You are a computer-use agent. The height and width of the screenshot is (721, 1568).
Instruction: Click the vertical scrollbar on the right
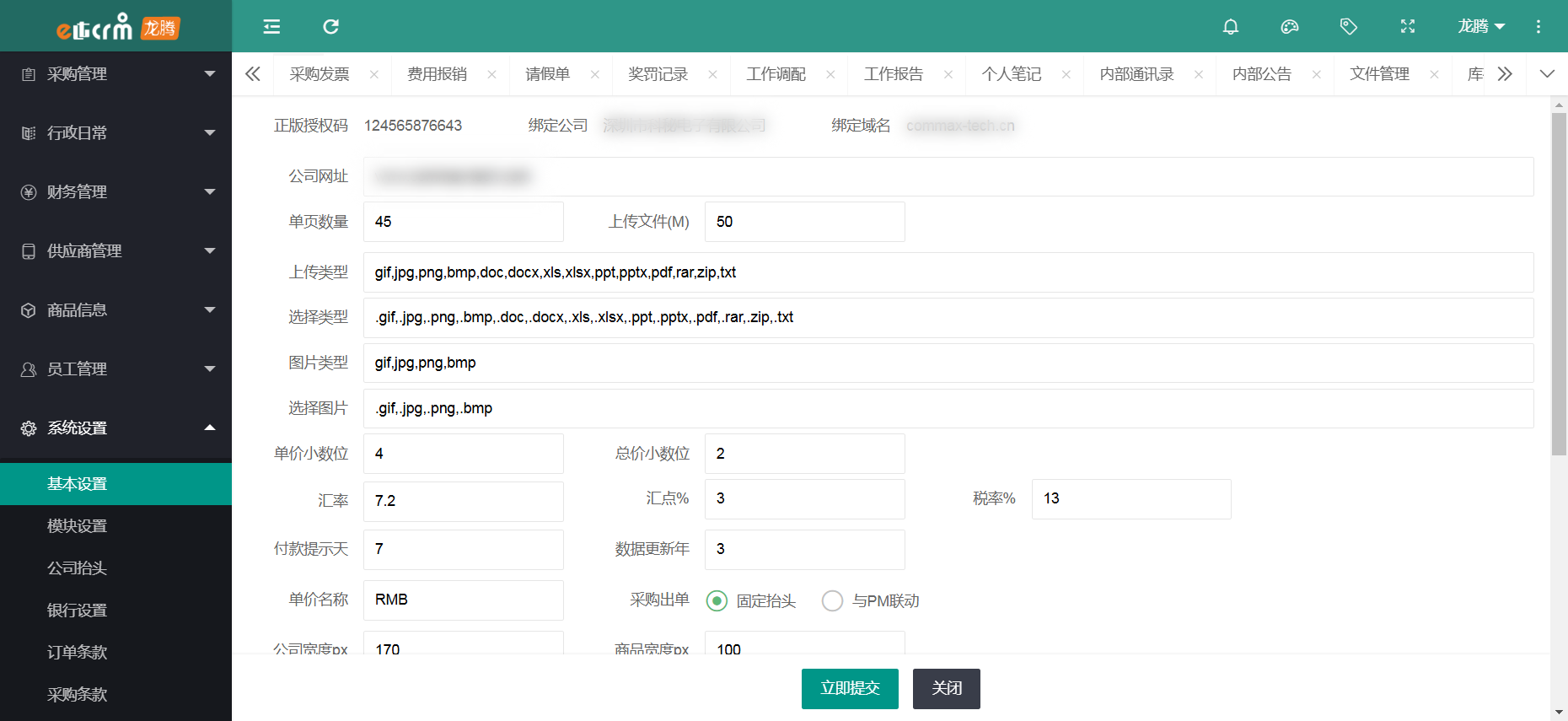tap(1559, 287)
